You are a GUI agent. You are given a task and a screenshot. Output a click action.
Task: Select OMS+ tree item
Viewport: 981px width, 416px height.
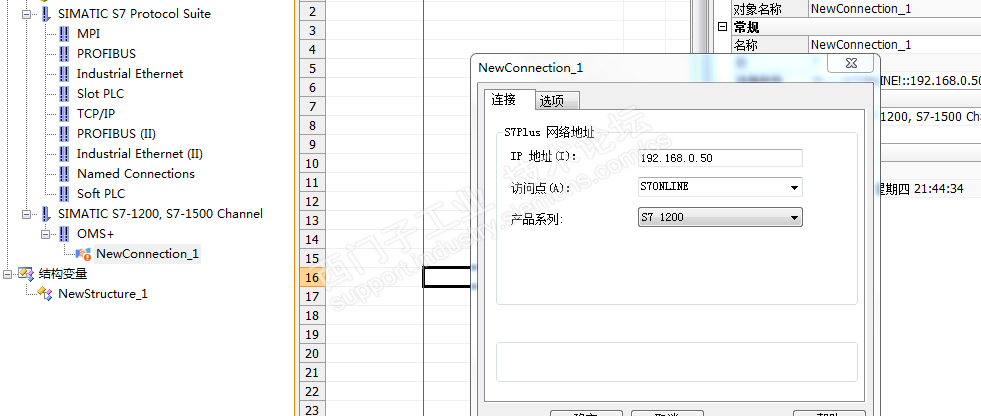pyautogui.click(x=96, y=234)
